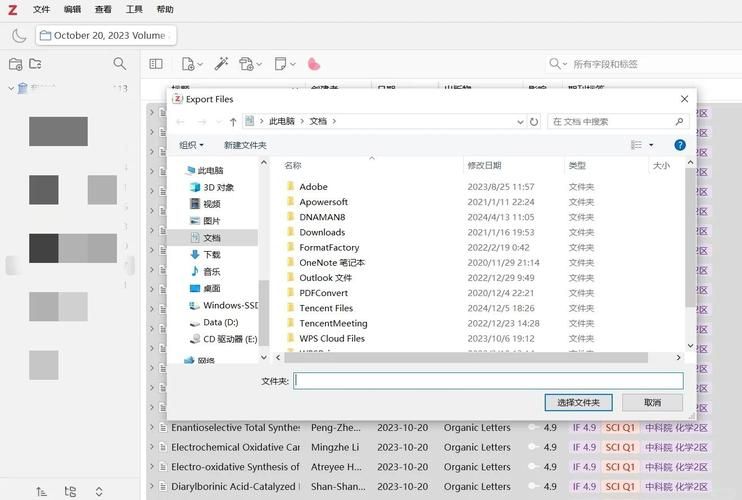Click the pink plugin icon in toolbar

coord(314,64)
